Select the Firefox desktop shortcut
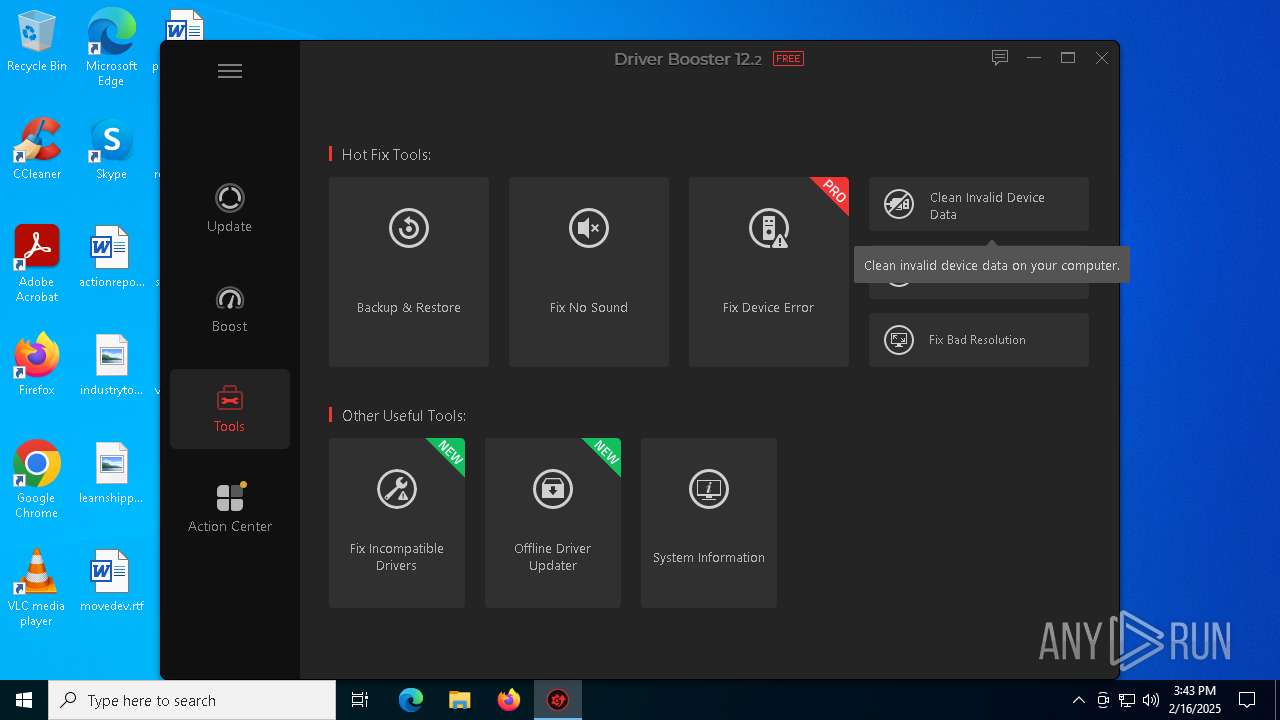 (x=37, y=365)
